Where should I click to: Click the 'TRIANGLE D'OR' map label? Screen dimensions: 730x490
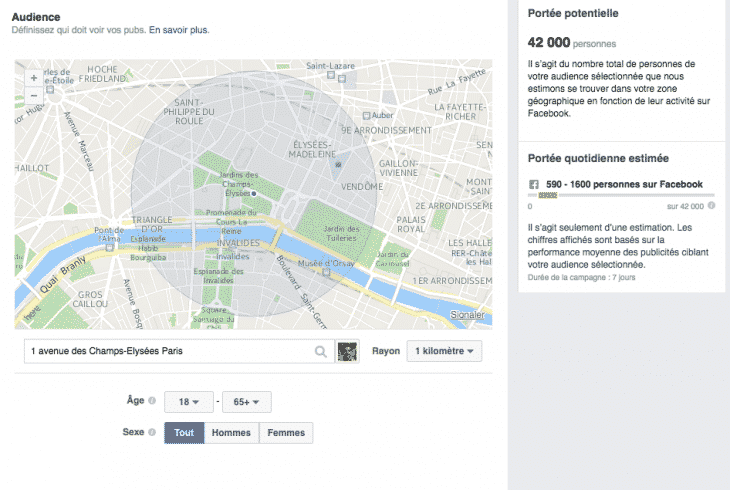click(152, 224)
